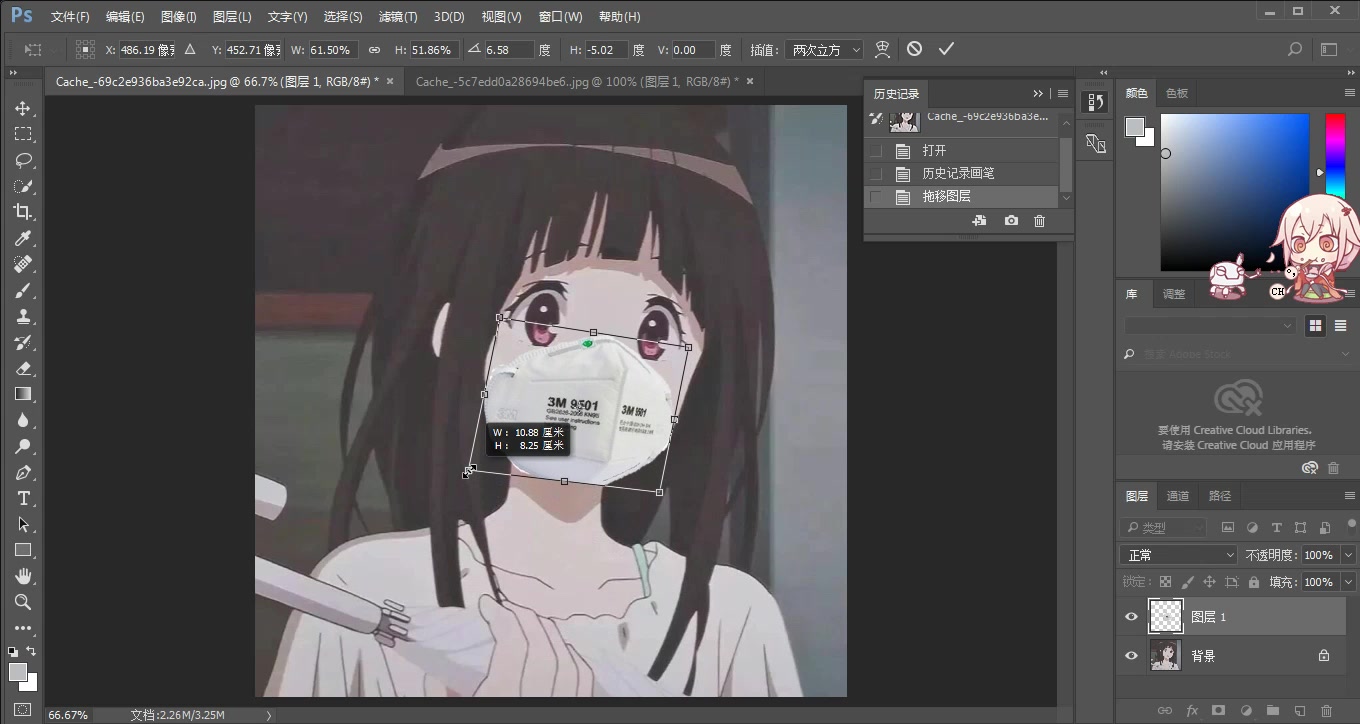1360x724 pixels.
Task: Select the Horizontal Type tool
Action: pos(23,498)
